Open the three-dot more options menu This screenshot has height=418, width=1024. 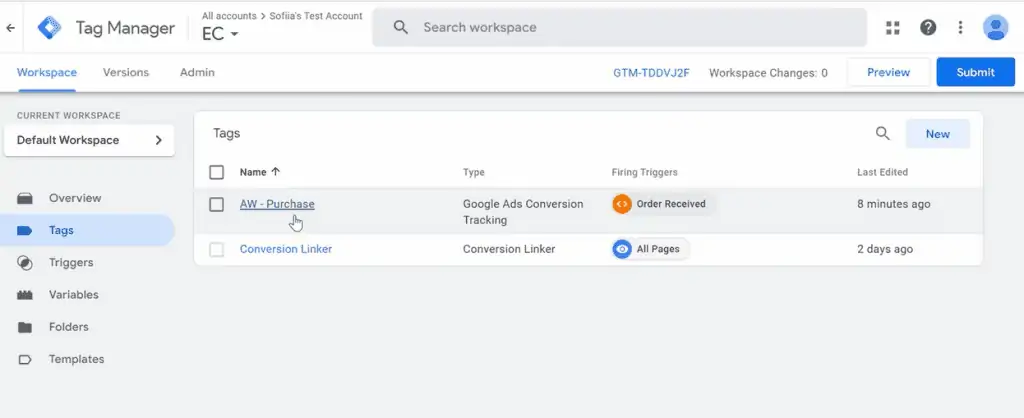click(x=960, y=27)
